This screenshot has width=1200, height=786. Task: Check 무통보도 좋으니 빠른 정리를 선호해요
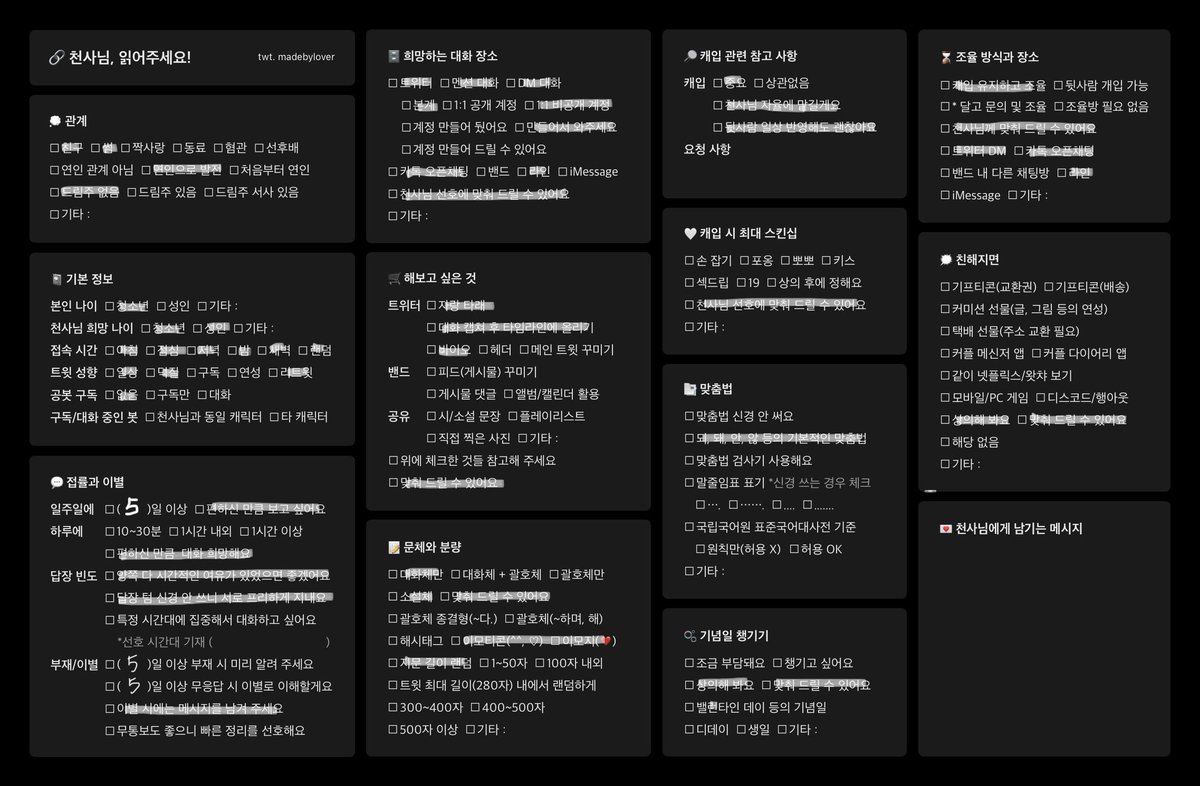[110, 731]
